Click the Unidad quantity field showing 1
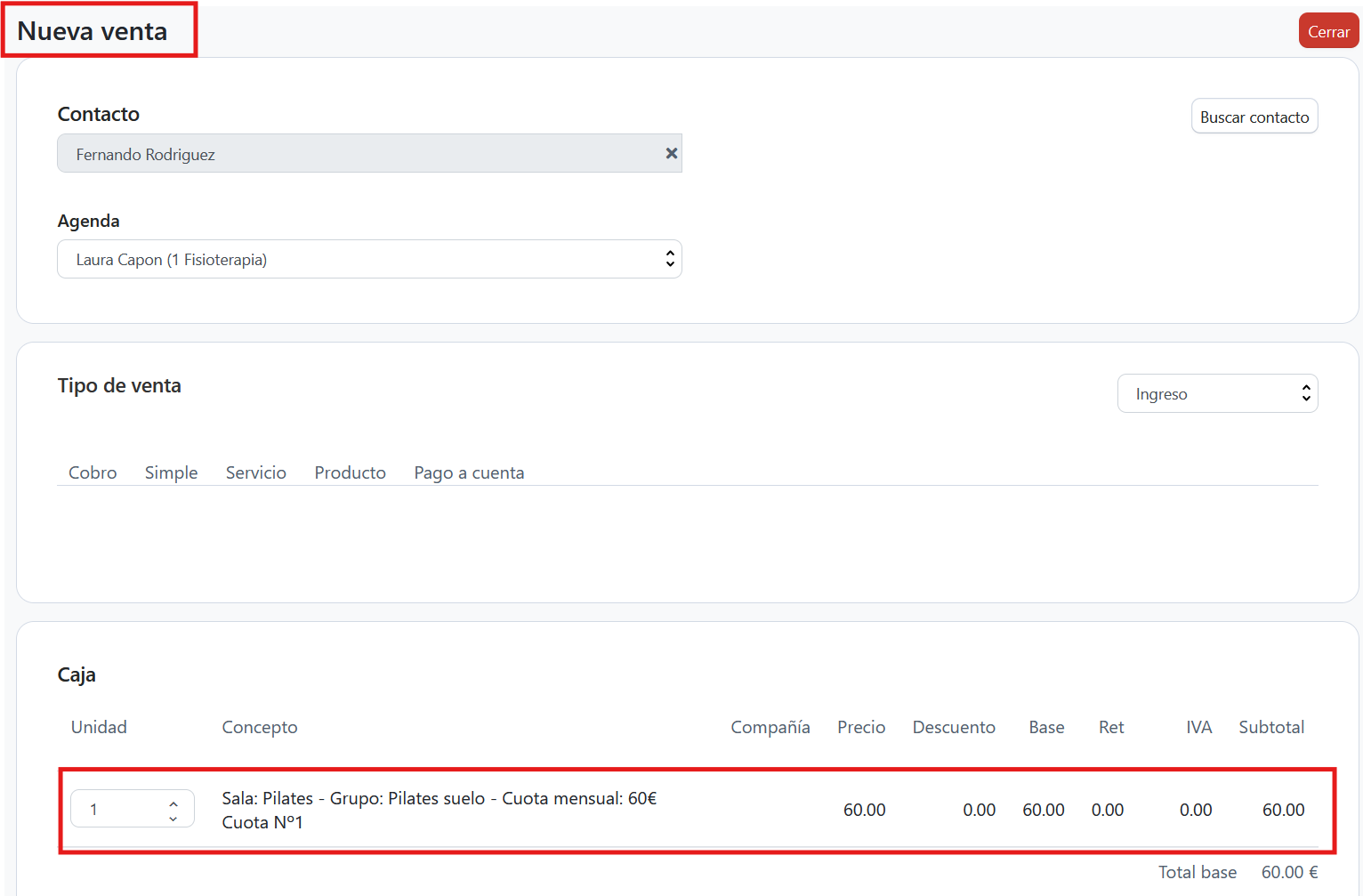 click(x=133, y=809)
